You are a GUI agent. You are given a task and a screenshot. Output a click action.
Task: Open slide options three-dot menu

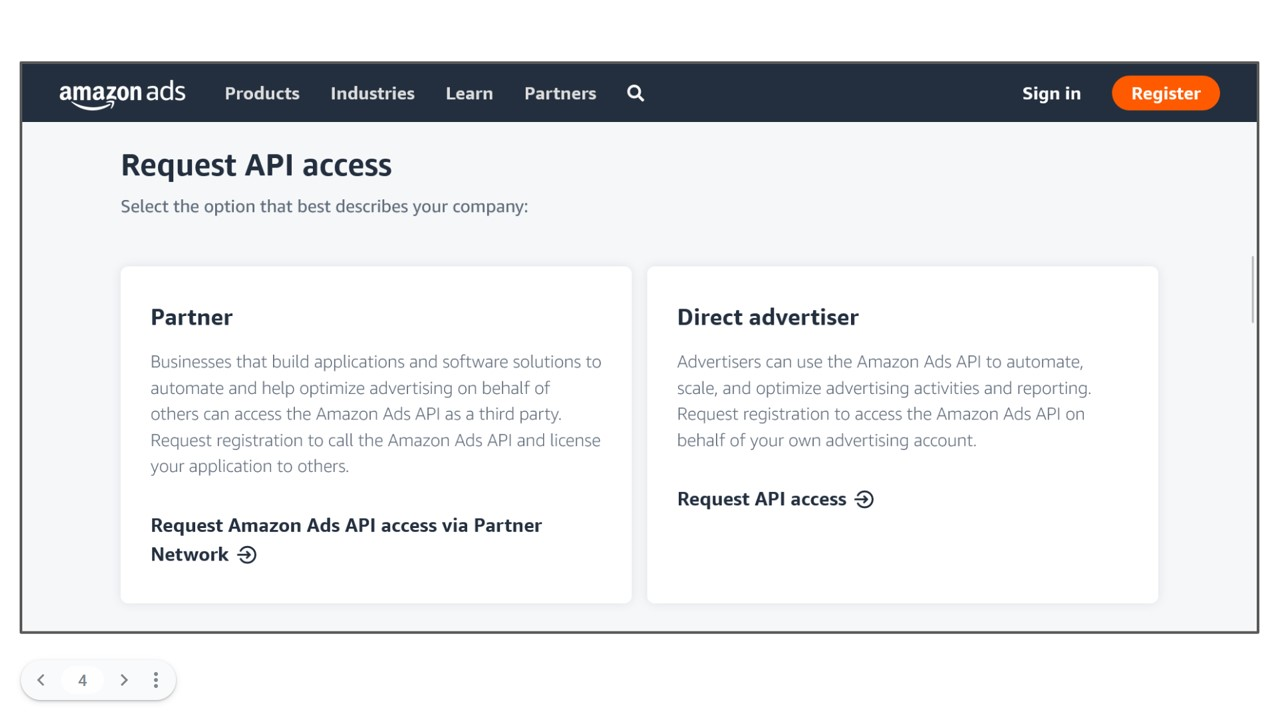pos(156,680)
